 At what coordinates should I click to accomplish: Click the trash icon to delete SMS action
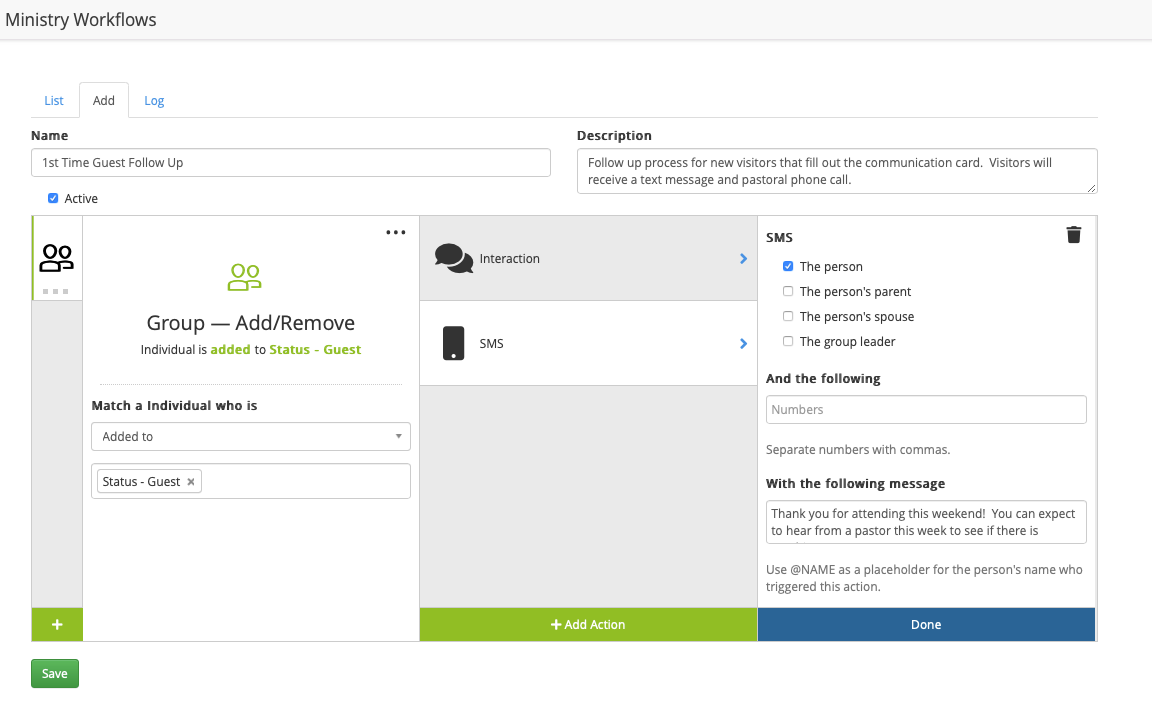pos(1074,235)
